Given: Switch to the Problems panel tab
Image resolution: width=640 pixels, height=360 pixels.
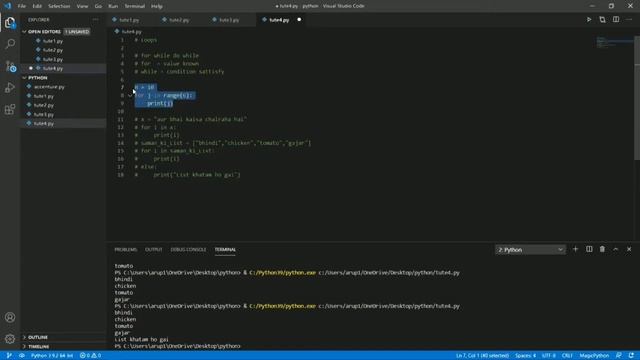Looking at the screenshot, I should [126, 249].
